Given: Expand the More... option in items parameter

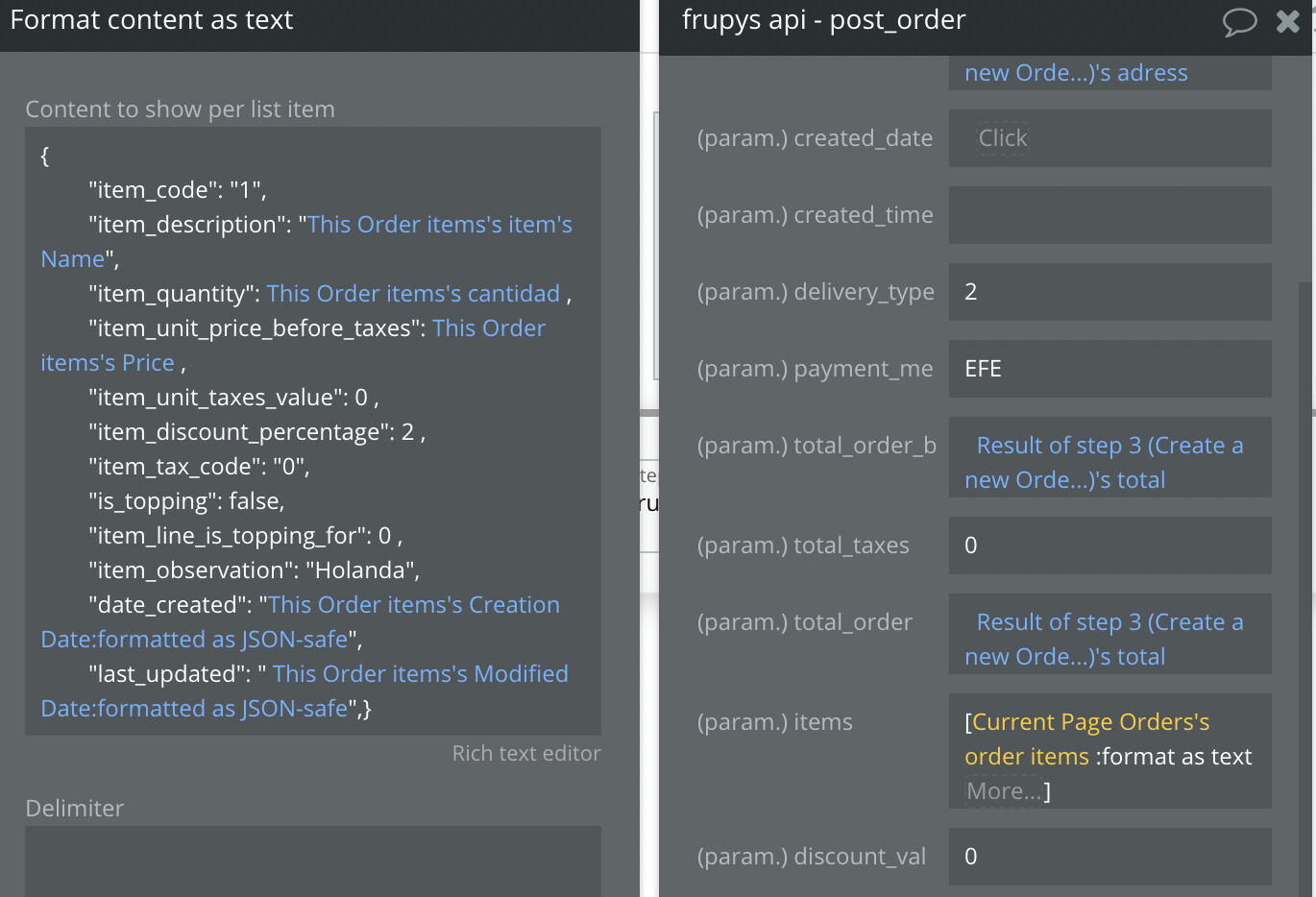Looking at the screenshot, I should click(x=1001, y=790).
